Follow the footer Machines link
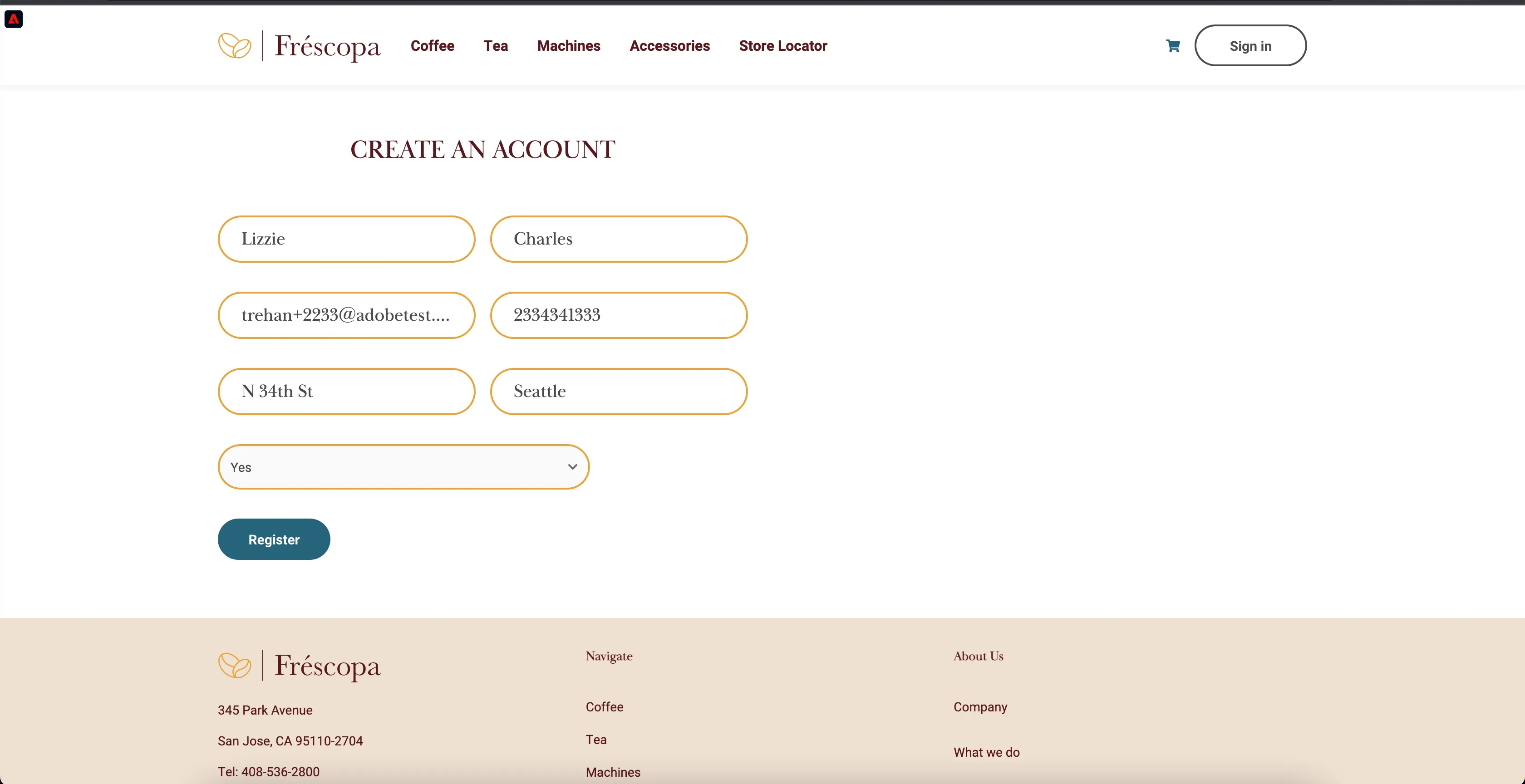The height and width of the screenshot is (784, 1525). coord(613,772)
